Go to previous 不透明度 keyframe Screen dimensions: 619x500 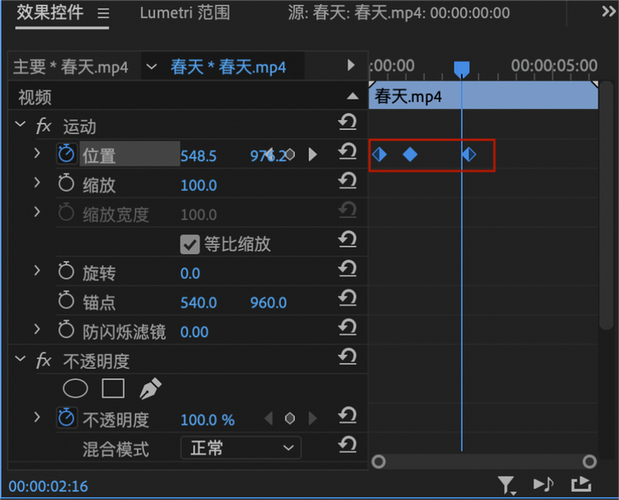click(x=268, y=418)
